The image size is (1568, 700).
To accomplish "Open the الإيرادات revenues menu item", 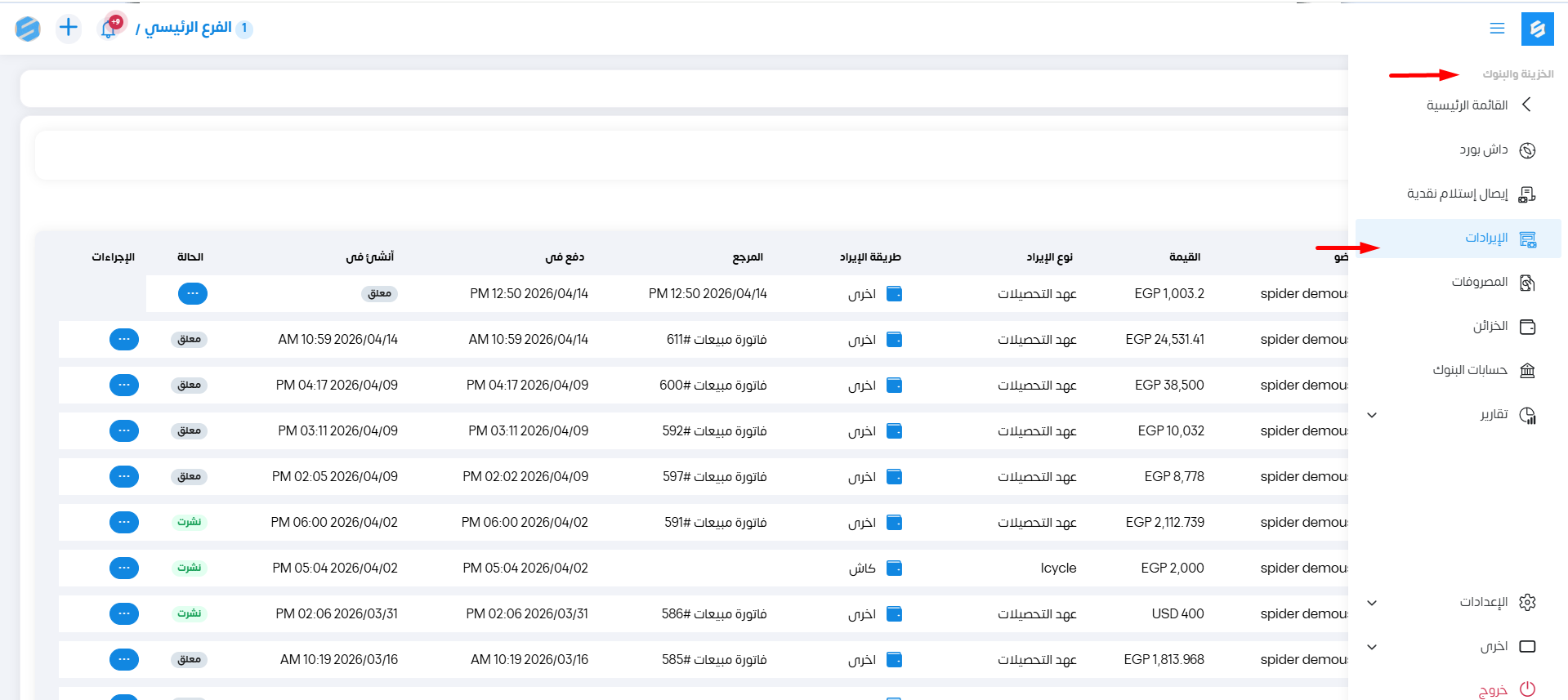I will click(x=1485, y=238).
